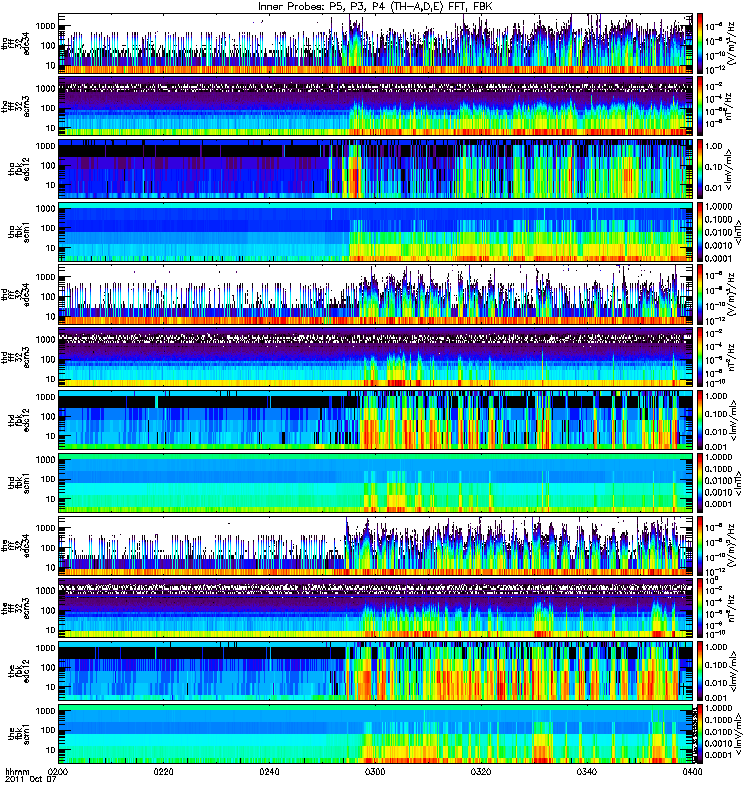
Task: Click the 'thd fff 32 scm3' y-axis label
Action: [x=15, y=357]
